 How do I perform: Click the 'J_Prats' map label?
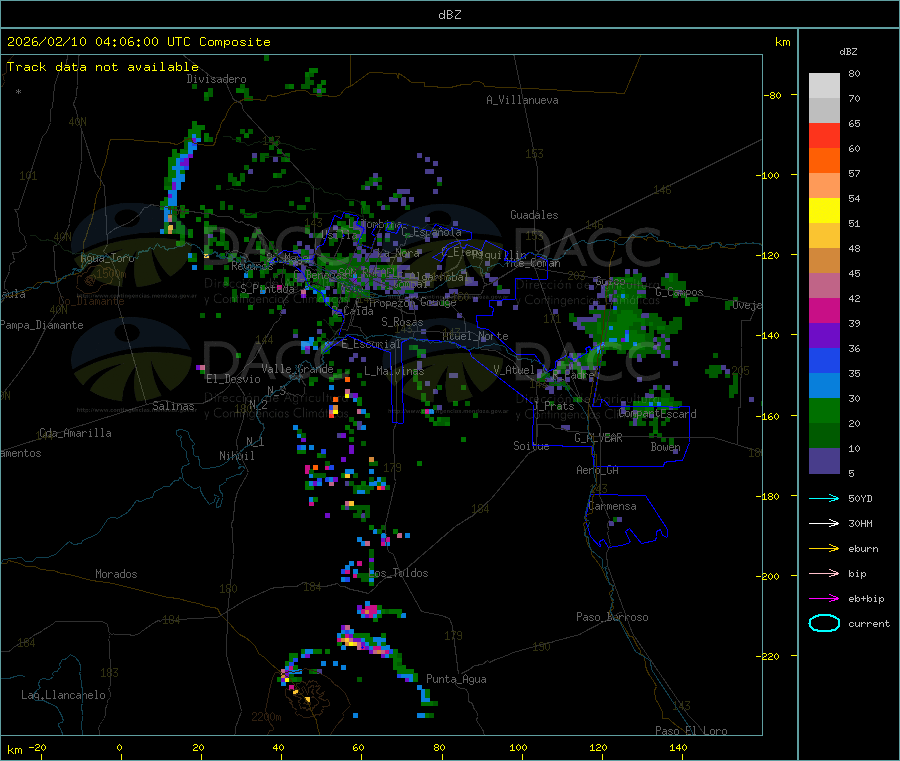[x=554, y=406]
